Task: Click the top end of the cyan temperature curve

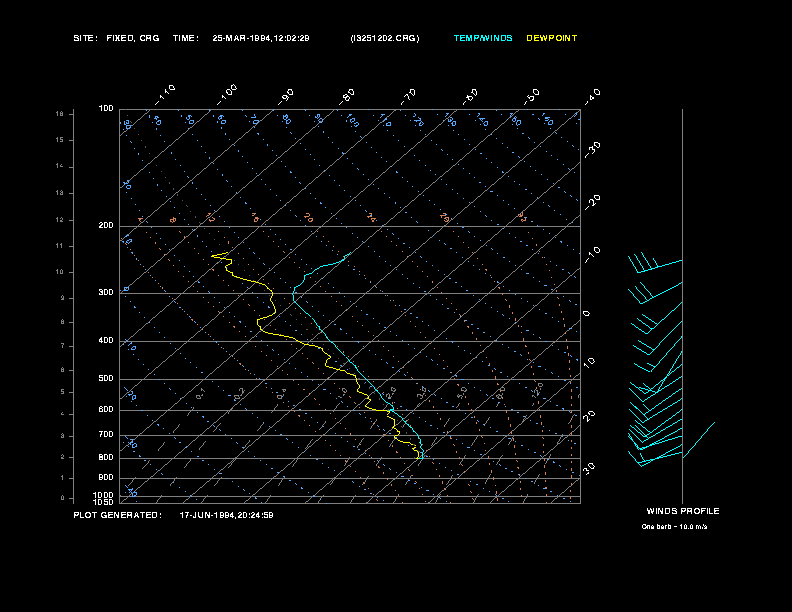Action: coord(350,253)
